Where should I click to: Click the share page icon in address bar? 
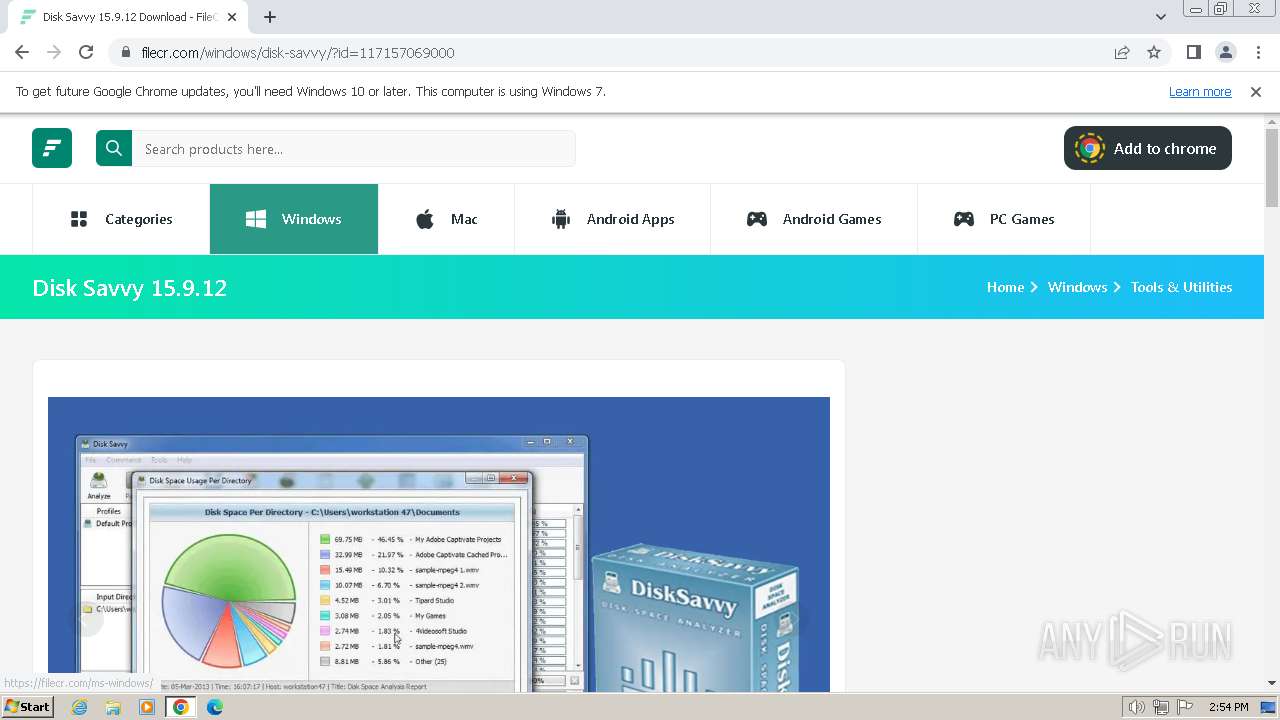(1122, 52)
